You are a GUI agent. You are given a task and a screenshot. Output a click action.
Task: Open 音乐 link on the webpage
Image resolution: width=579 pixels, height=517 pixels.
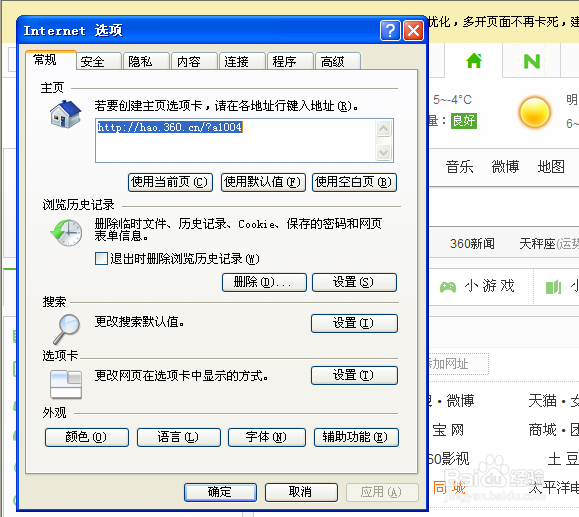point(459,167)
